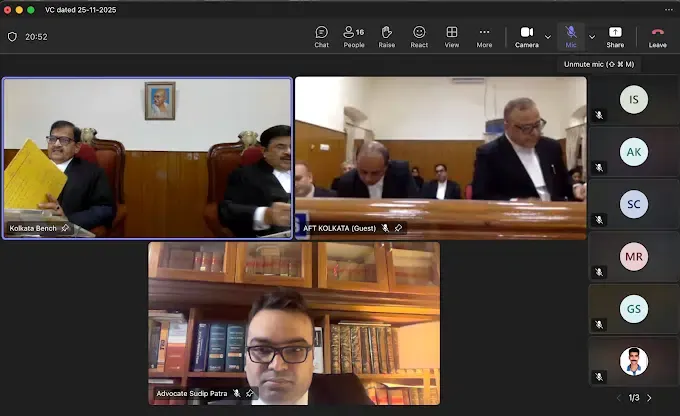Click the pin icon on Kolkata Bench
The width and height of the screenshot is (680, 416).
click(65, 228)
